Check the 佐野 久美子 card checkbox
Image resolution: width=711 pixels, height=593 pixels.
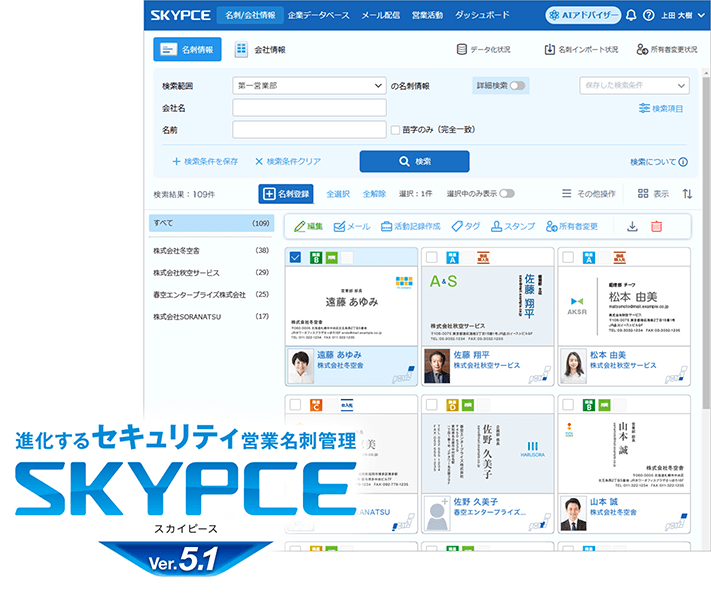coord(432,404)
